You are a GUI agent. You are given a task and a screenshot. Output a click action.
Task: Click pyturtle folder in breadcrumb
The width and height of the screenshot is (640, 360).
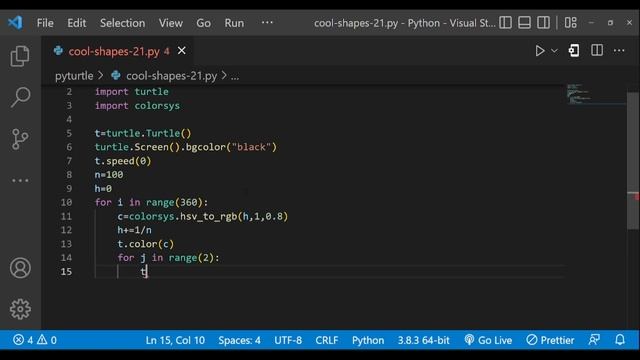coord(74,76)
